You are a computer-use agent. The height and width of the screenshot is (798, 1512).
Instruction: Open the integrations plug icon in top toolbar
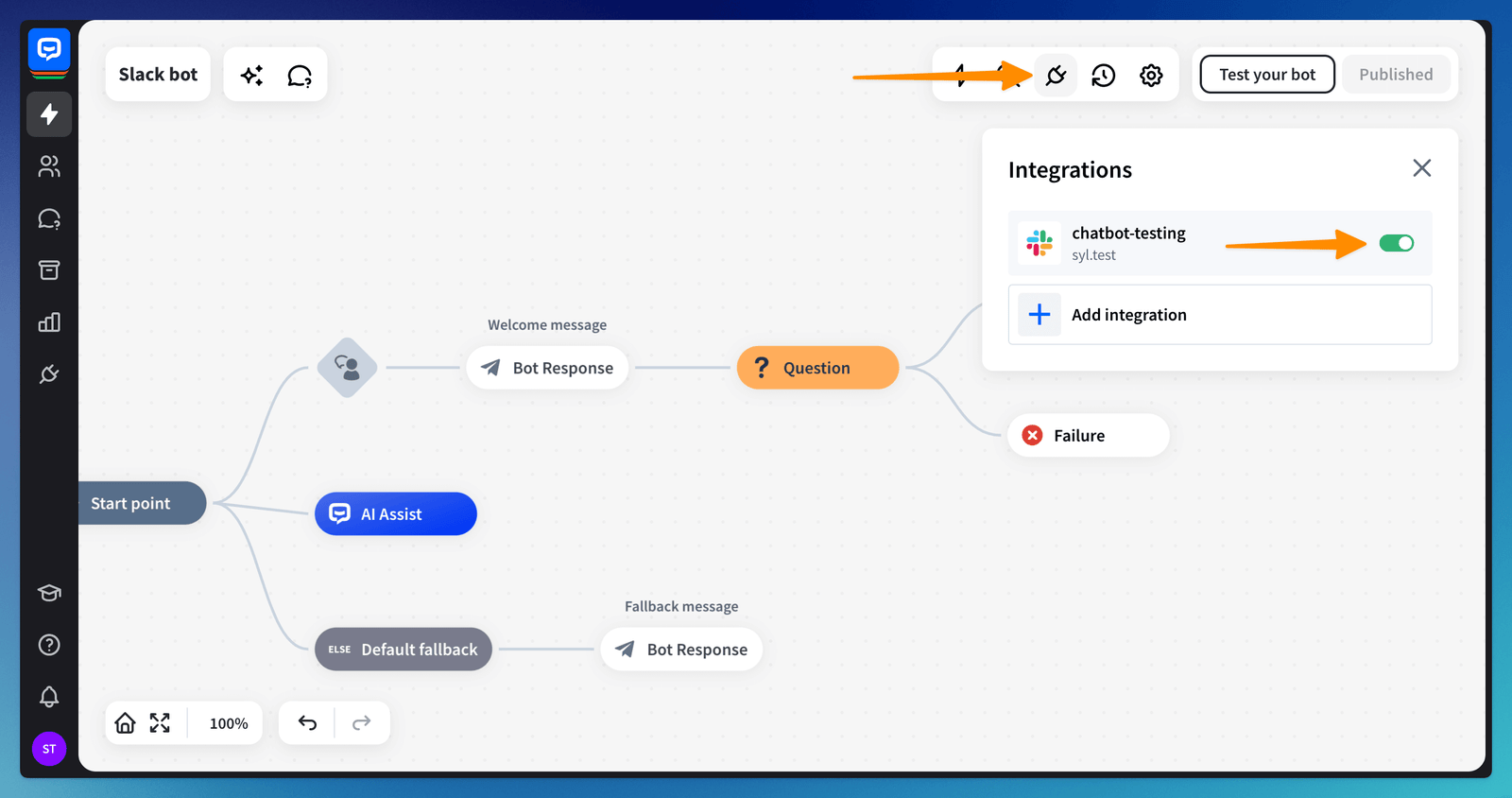click(x=1056, y=75)
